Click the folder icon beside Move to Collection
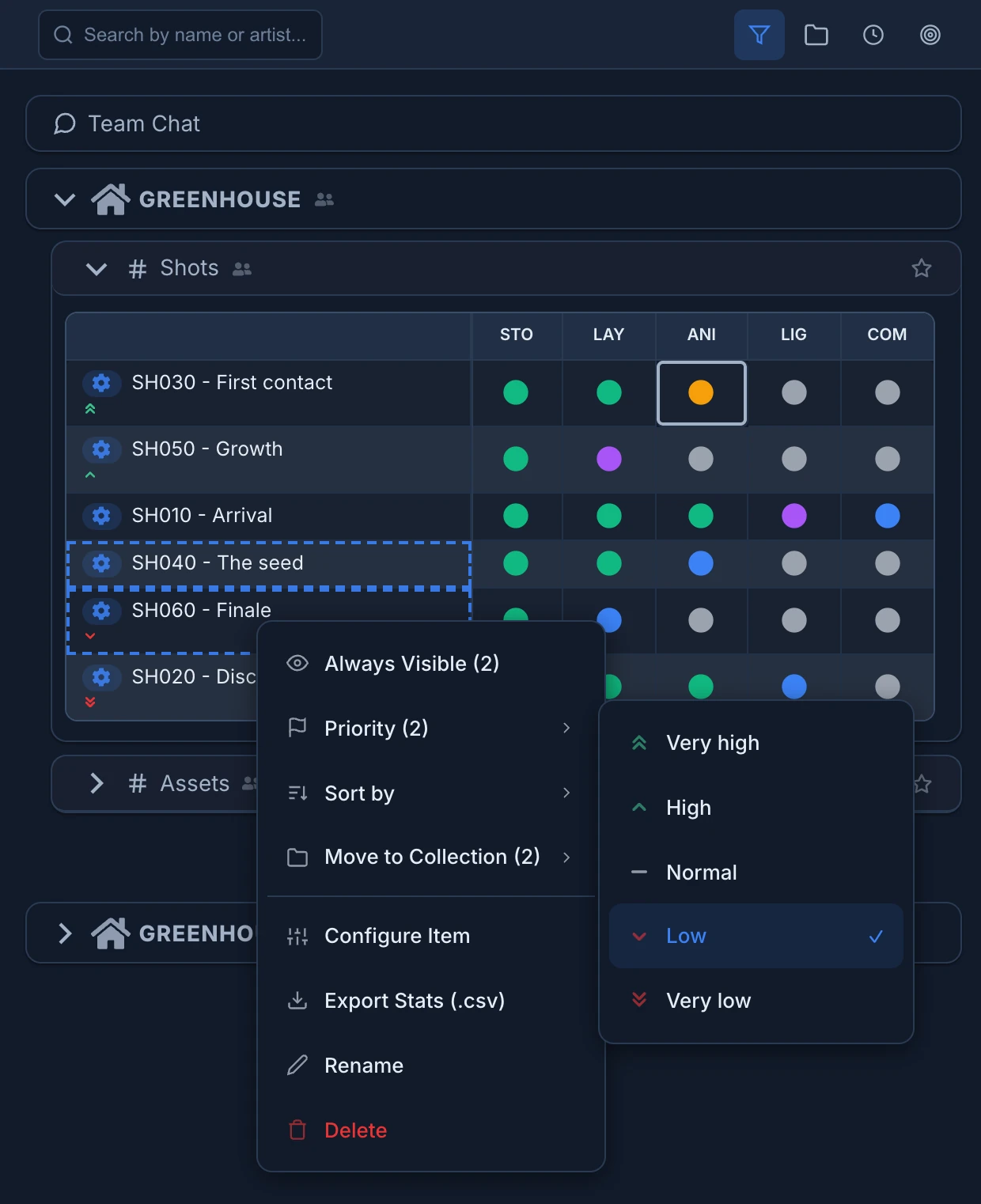Image resolution: width=981 pixels, height=1204 pixels. [x=297, y=857]
